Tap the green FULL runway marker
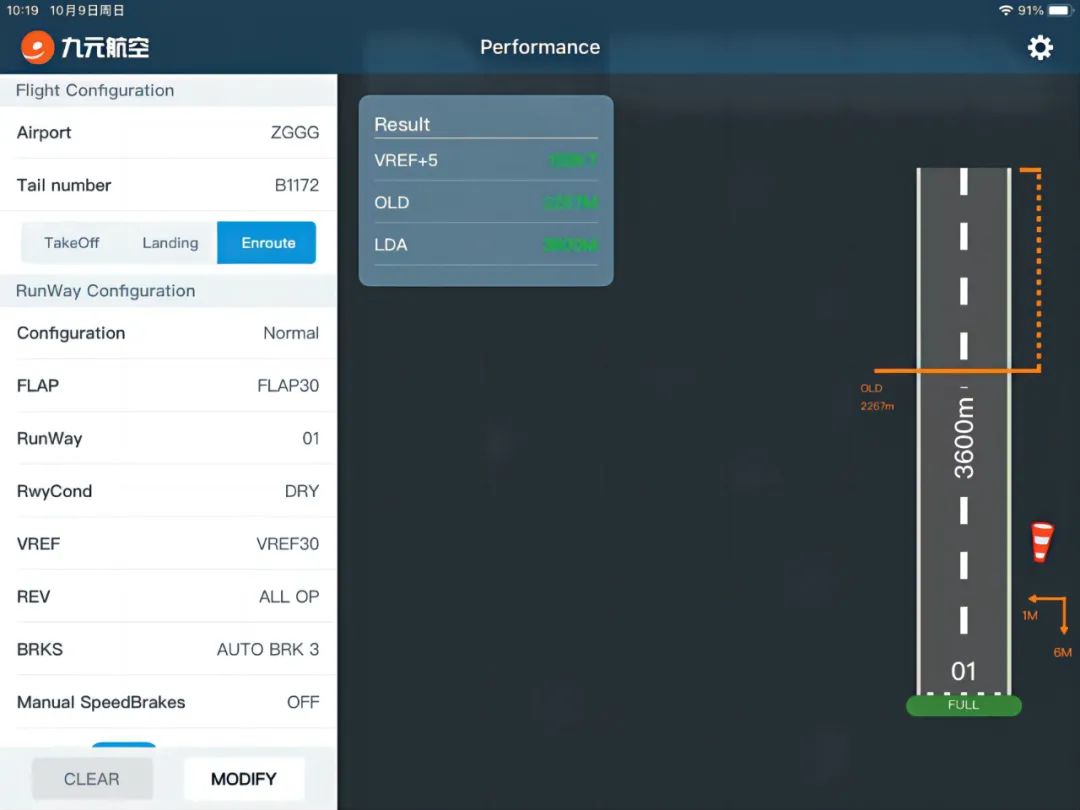 pos(963,705)
